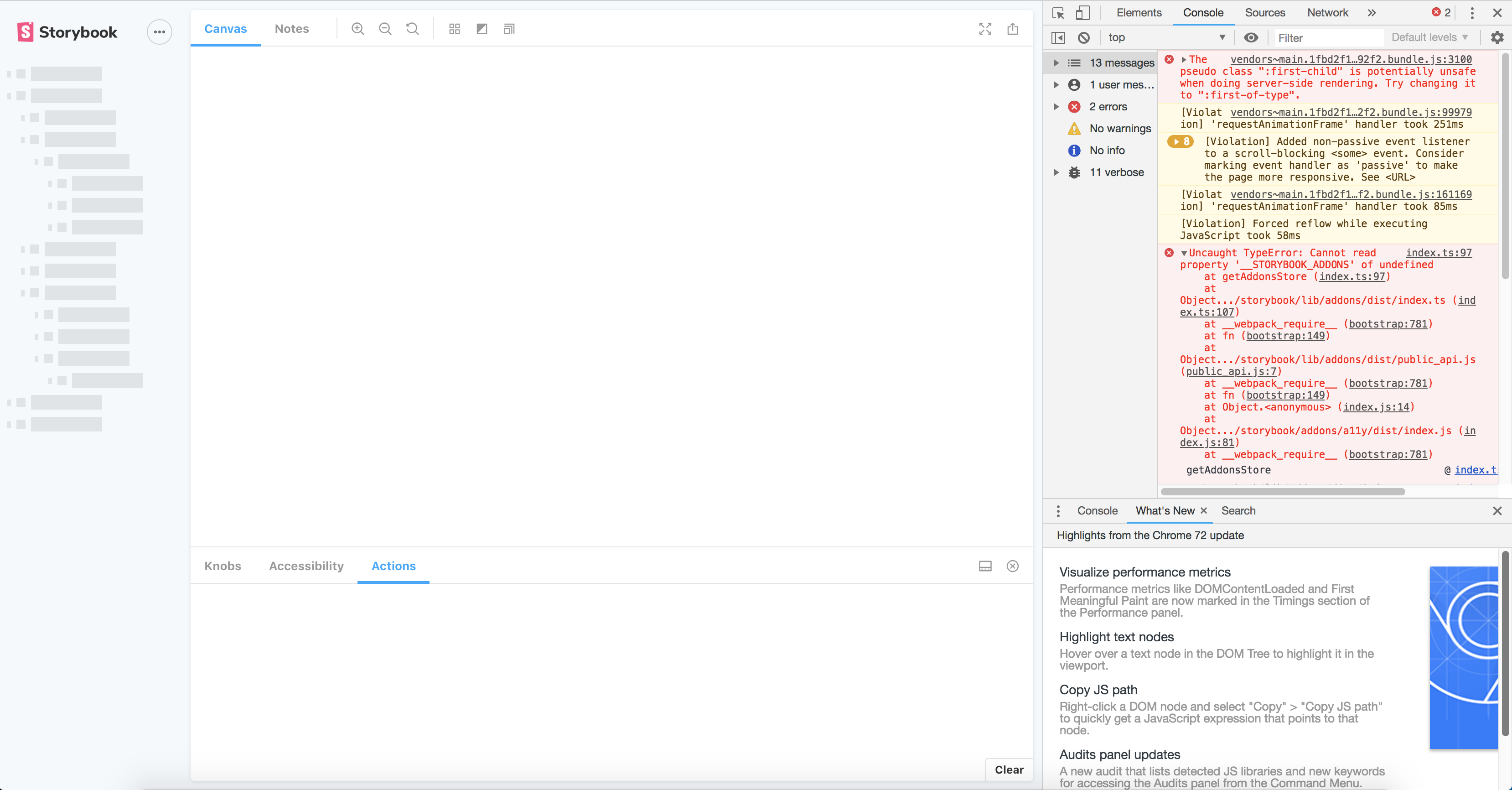This screenshot has width=1512, height=790.
Task: Open the story in fullscreen mode
Action: (x=985, y=28)
